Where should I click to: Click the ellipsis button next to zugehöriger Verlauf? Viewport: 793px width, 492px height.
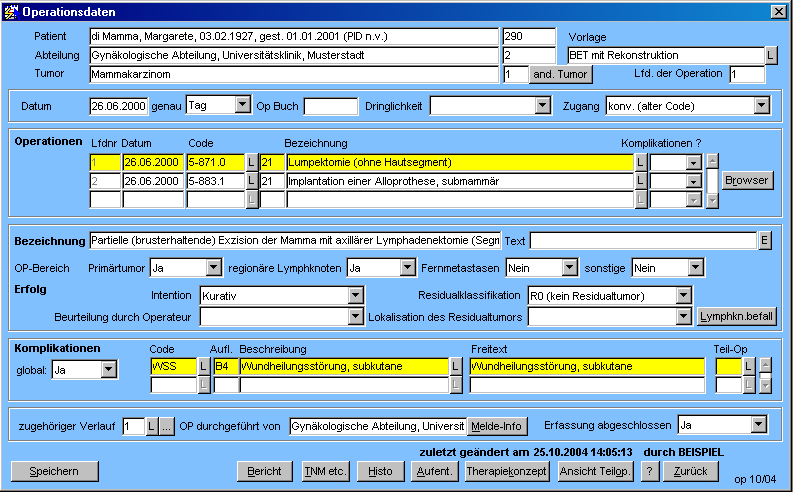[x=166, y=426]
